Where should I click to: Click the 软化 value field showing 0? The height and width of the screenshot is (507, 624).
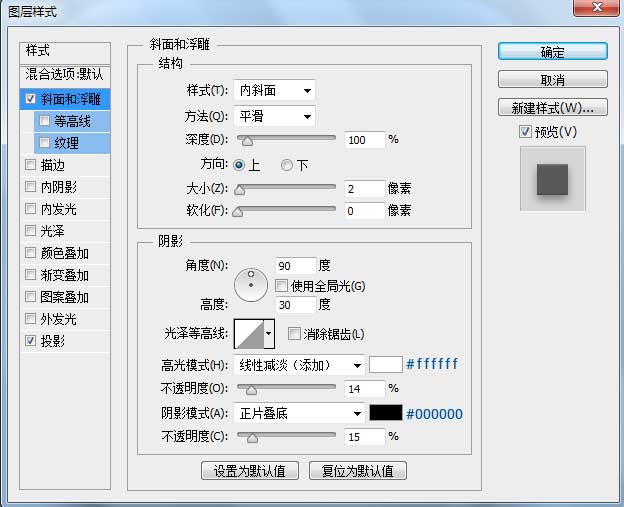click(365, 211)
